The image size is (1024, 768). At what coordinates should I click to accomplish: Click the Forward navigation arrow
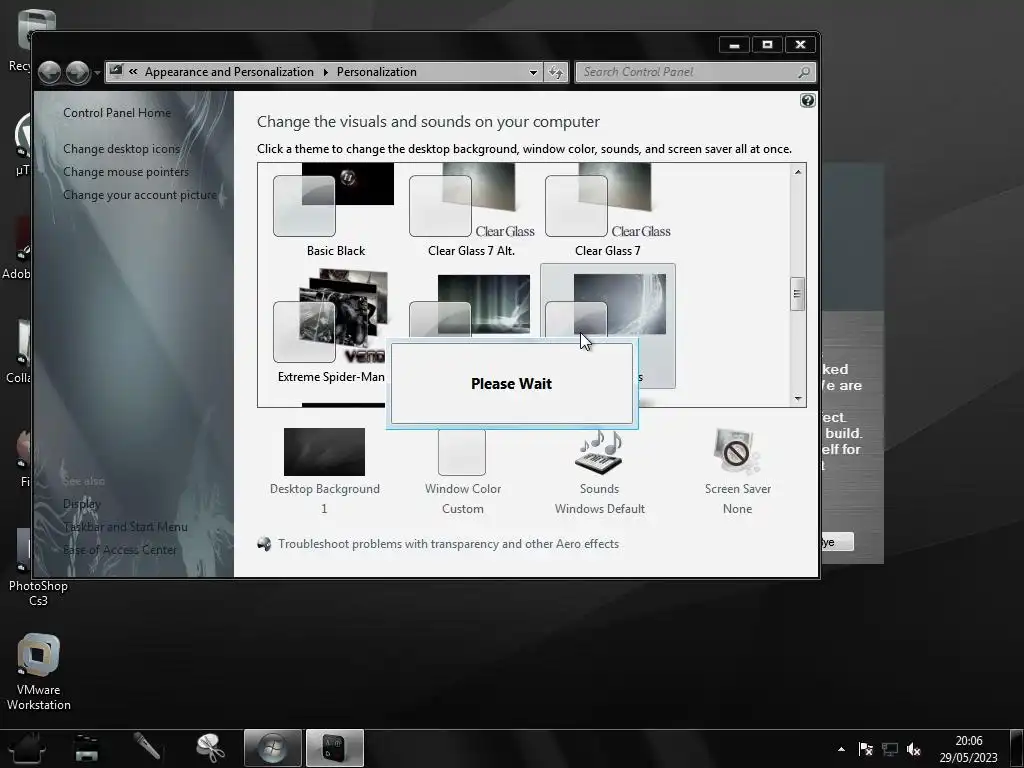click(x=77, y=72)
